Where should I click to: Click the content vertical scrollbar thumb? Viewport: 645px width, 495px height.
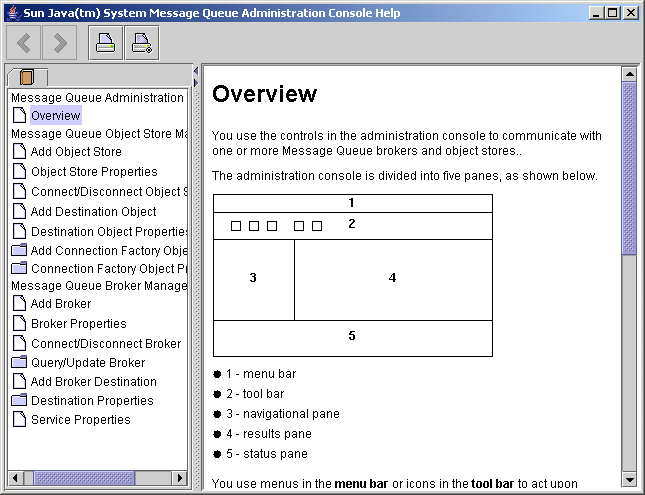pos(629,168)
